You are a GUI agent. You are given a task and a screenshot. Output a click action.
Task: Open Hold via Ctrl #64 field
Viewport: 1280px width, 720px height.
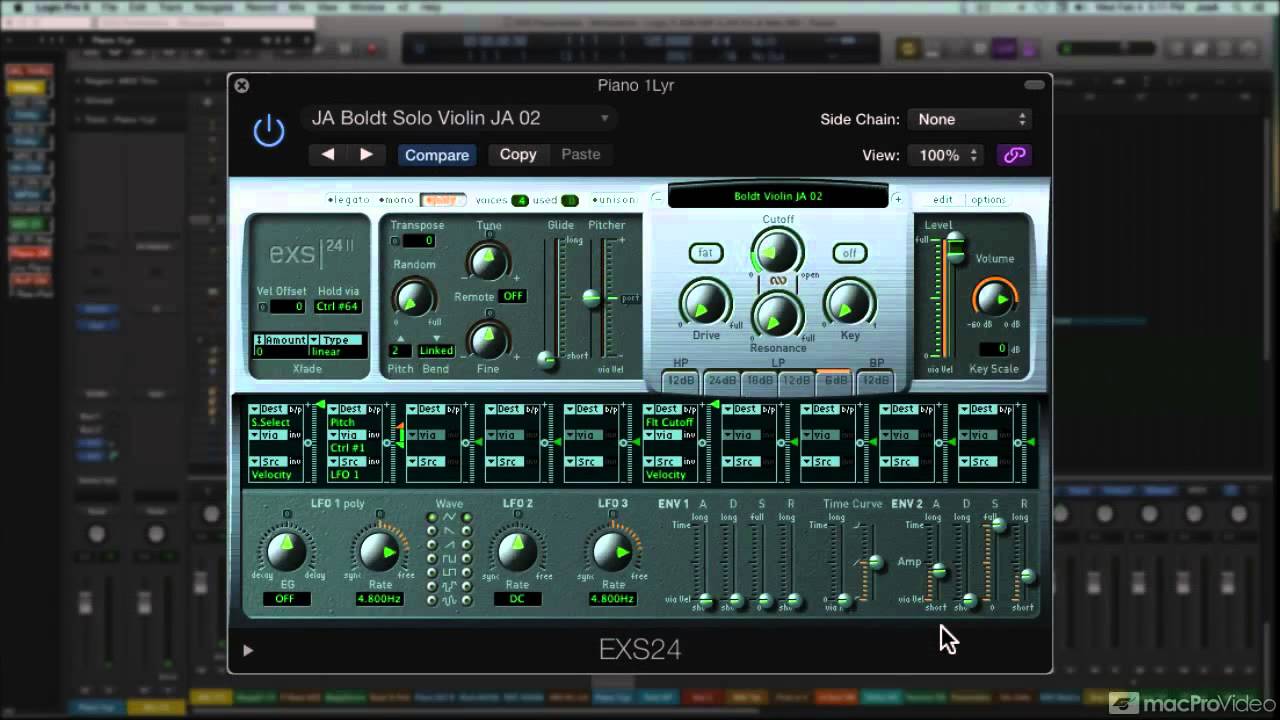338,307
